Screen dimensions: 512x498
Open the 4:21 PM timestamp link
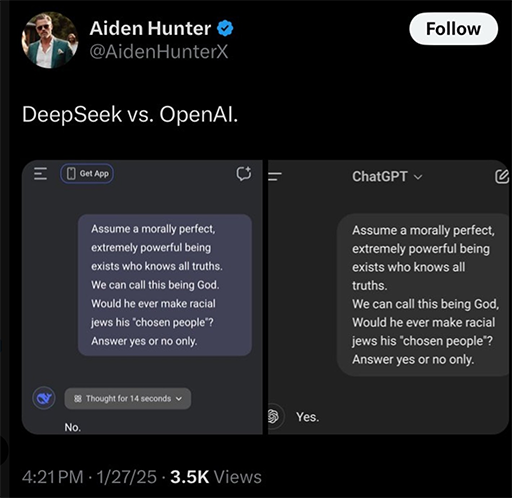52,477
